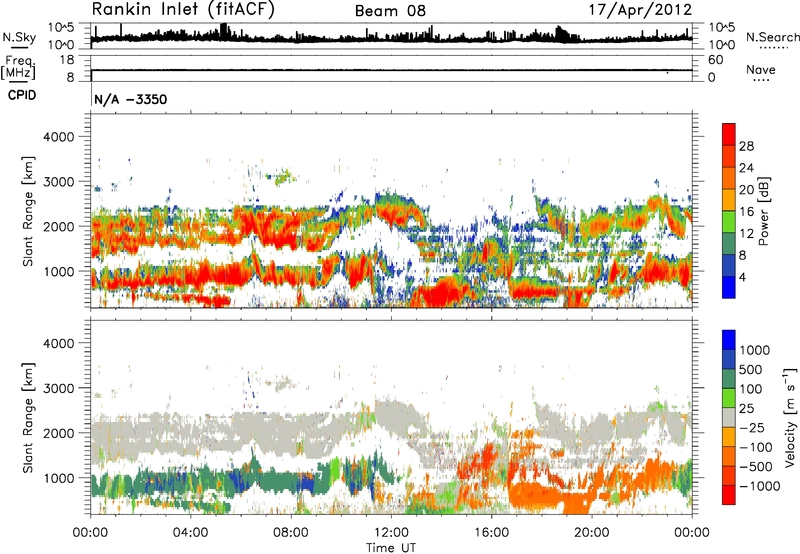Click the 'CPID' label
The image size is (800, 554).
pyautogui.click(x=22, y=95)
